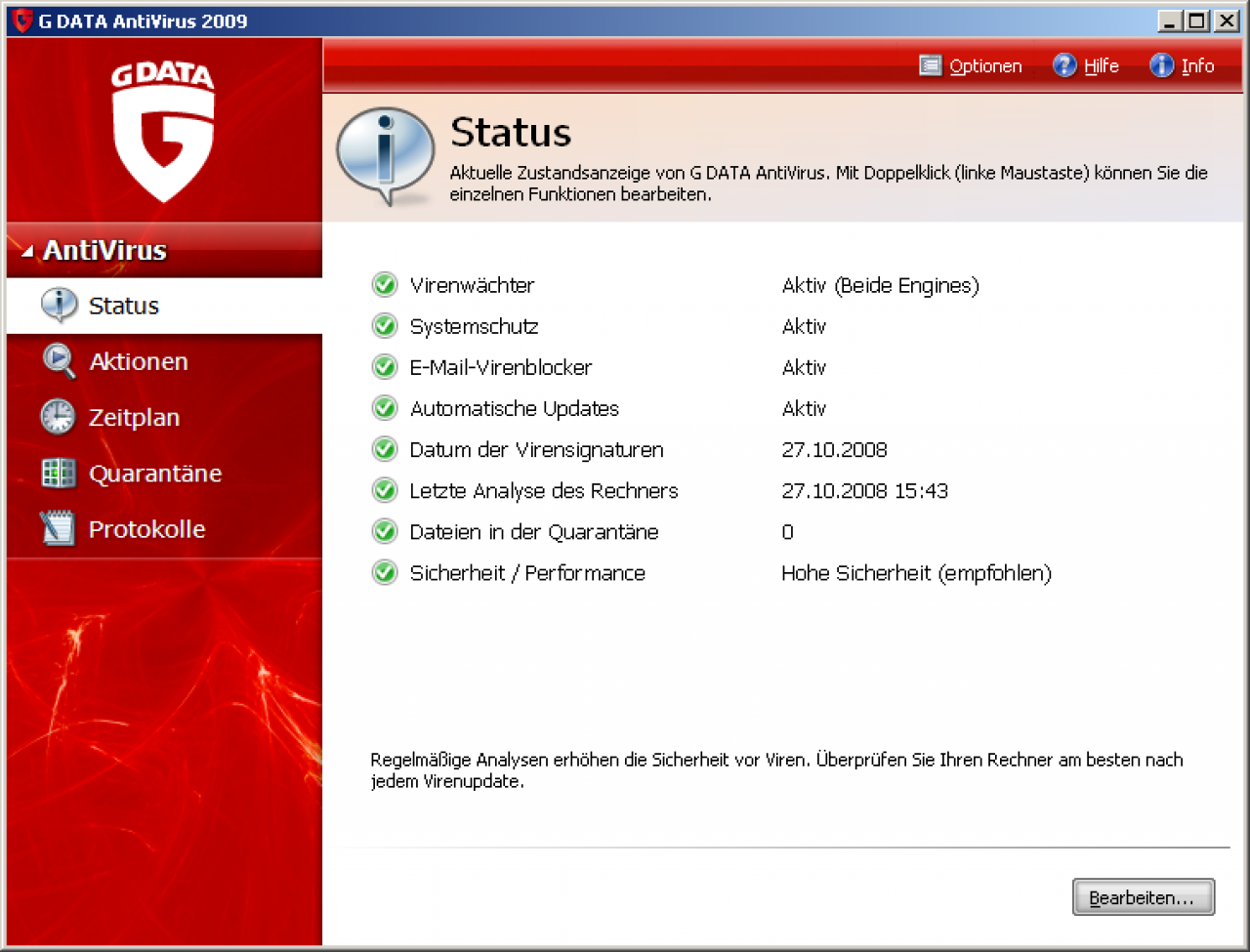
Task: Click the green check next to Automatische Updates
Action: [385, 408]
